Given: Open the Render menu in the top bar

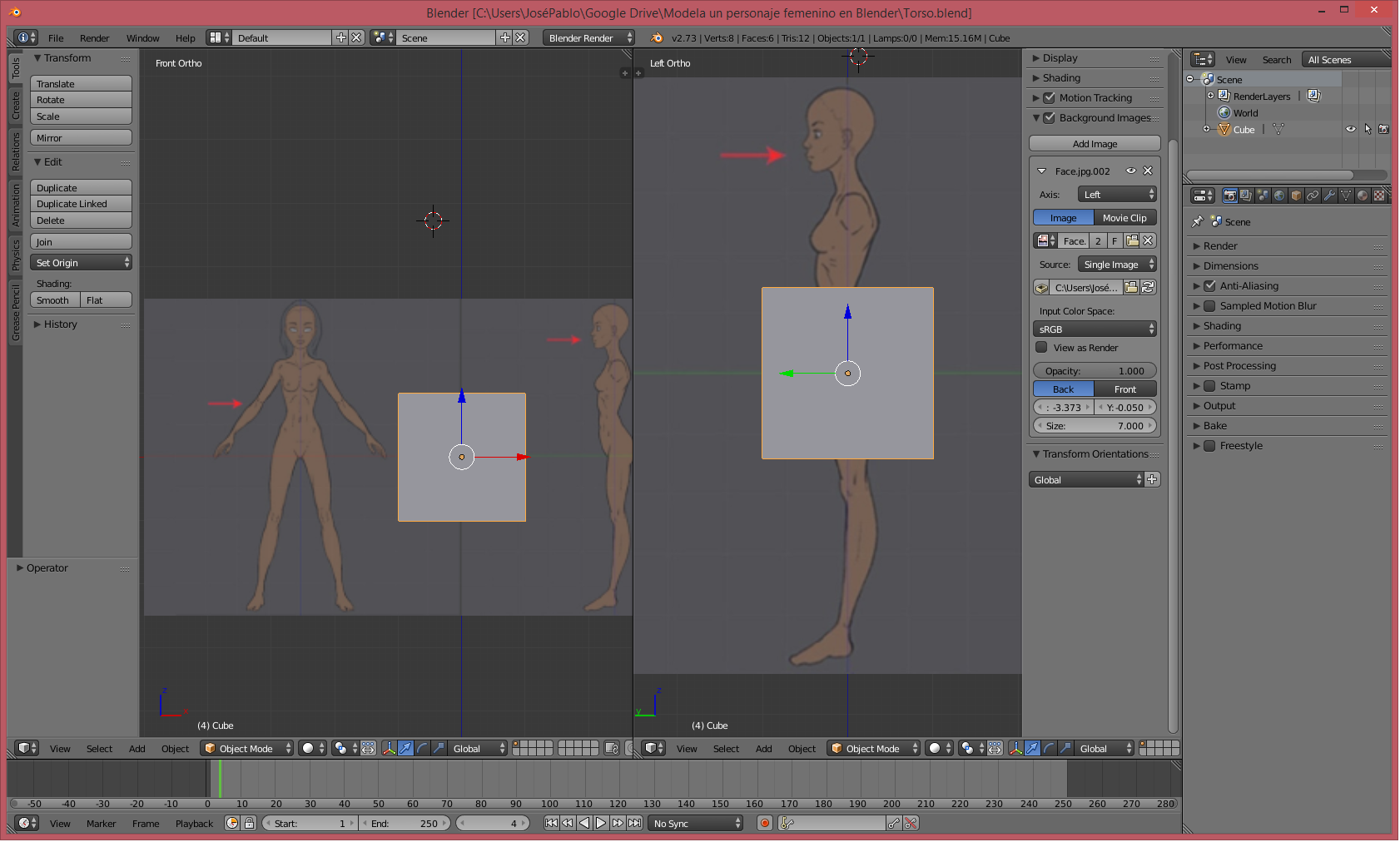Looking at the screenshot, I should pos(94,38).
